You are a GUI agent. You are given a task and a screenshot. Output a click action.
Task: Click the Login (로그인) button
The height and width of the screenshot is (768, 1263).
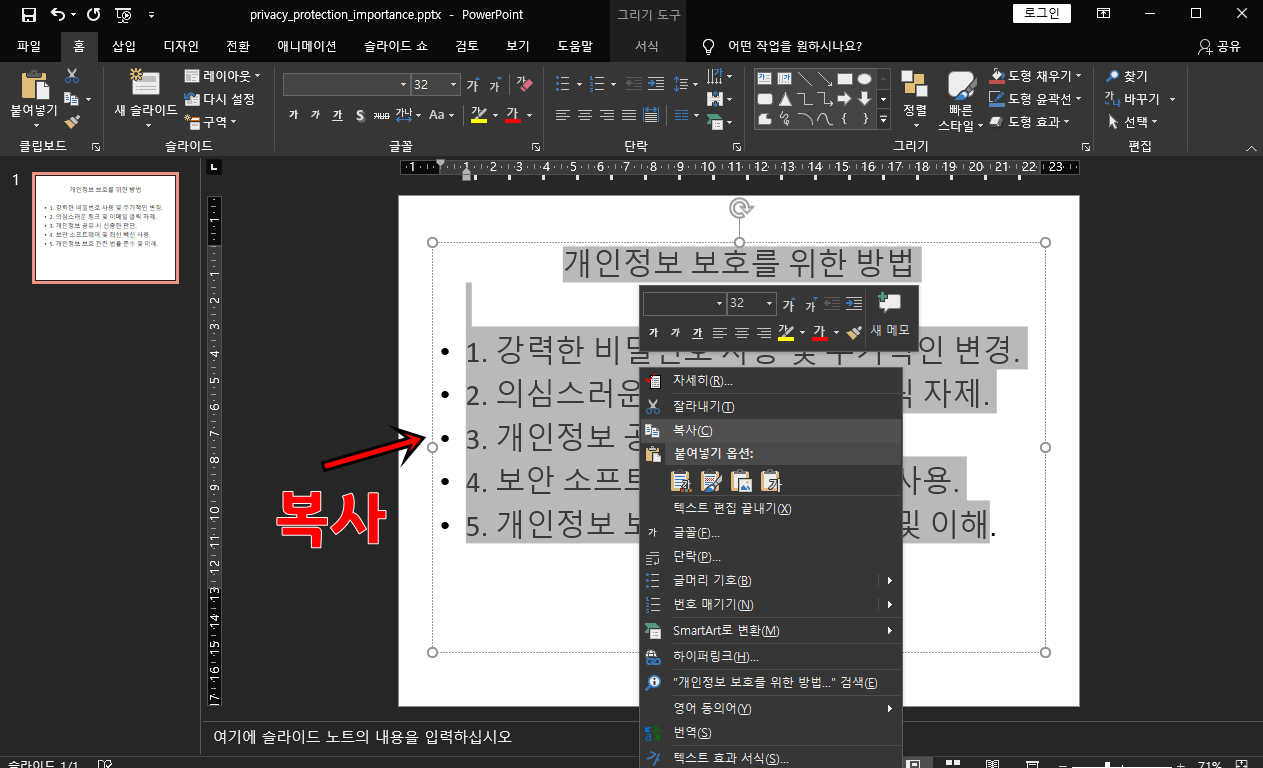pyautogui.click(x=1042, y=14)
